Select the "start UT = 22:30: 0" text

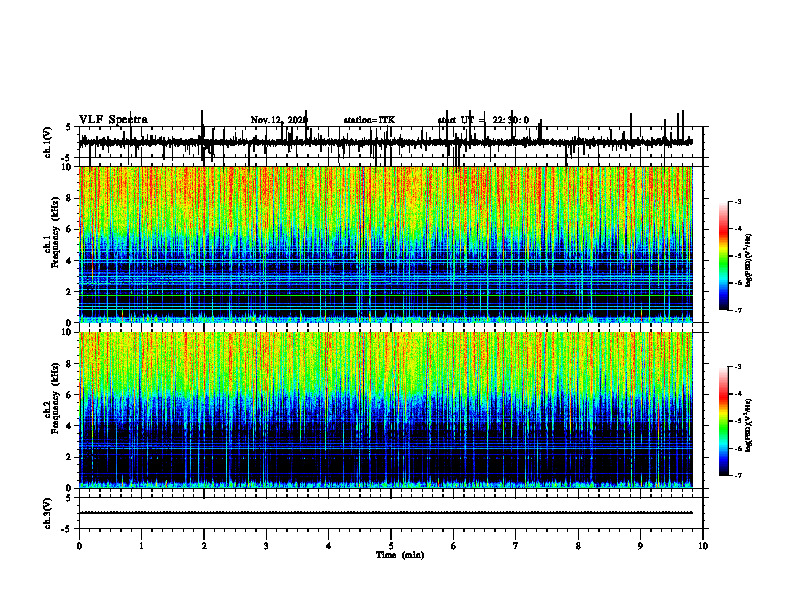tap(483, 120)
